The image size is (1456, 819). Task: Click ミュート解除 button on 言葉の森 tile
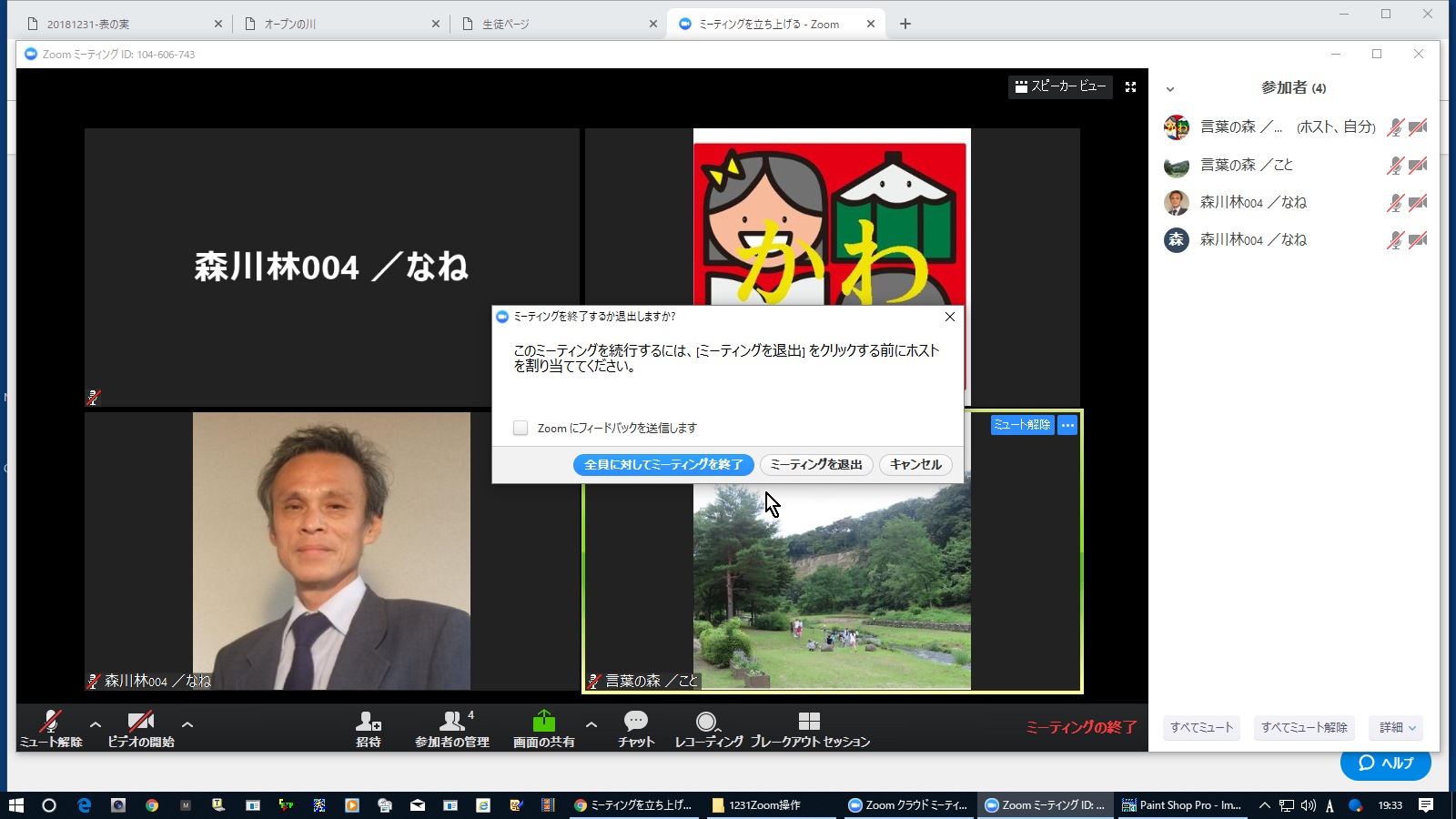1022,425
